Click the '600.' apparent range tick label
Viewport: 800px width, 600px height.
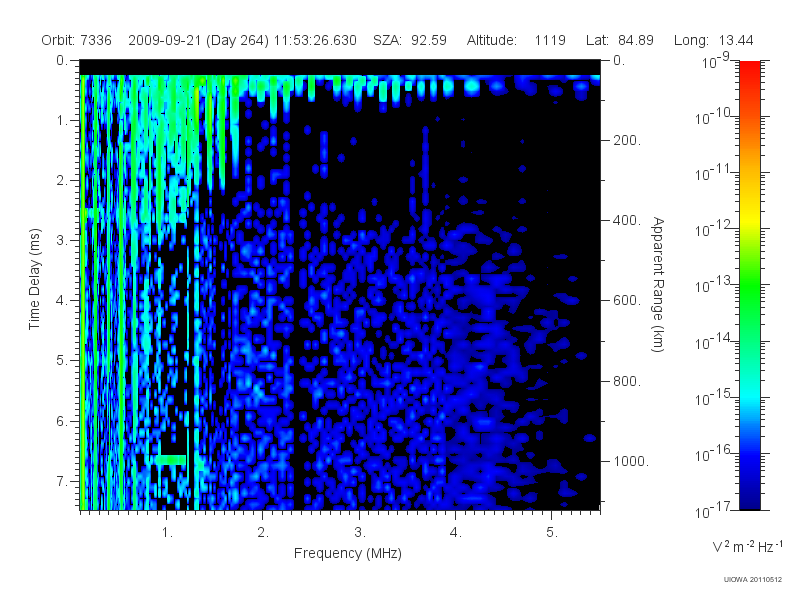point(627,301)
